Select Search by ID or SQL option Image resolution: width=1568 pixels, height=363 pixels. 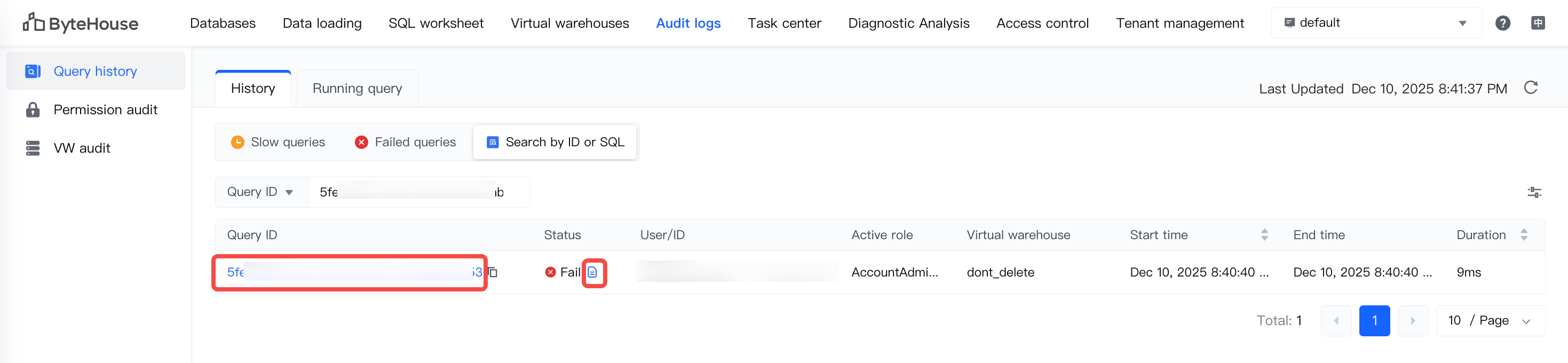555,142
